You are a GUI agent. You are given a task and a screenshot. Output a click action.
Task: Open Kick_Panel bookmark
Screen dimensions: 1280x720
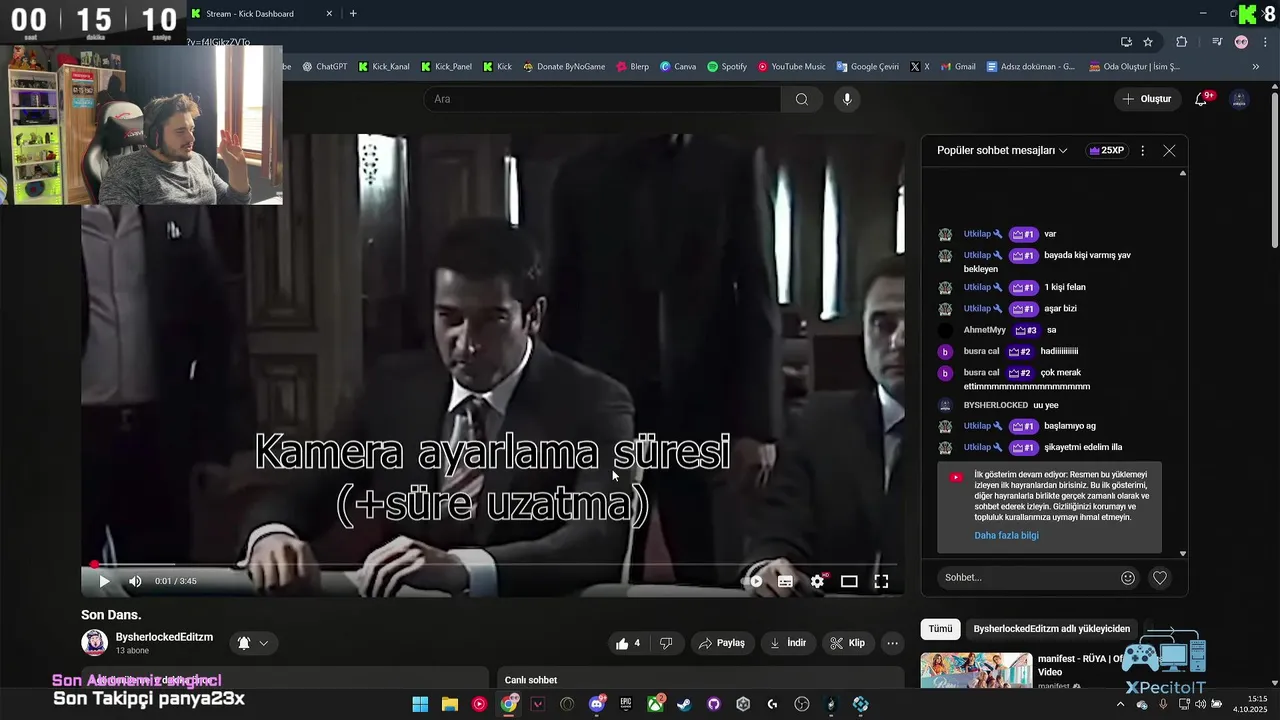pos(446,67)
